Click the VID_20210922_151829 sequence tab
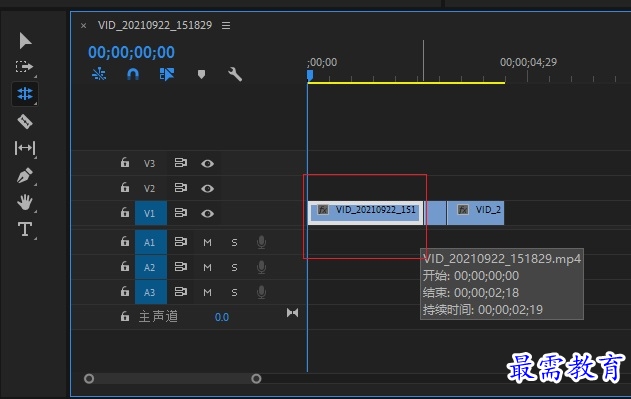 [155, 25]
